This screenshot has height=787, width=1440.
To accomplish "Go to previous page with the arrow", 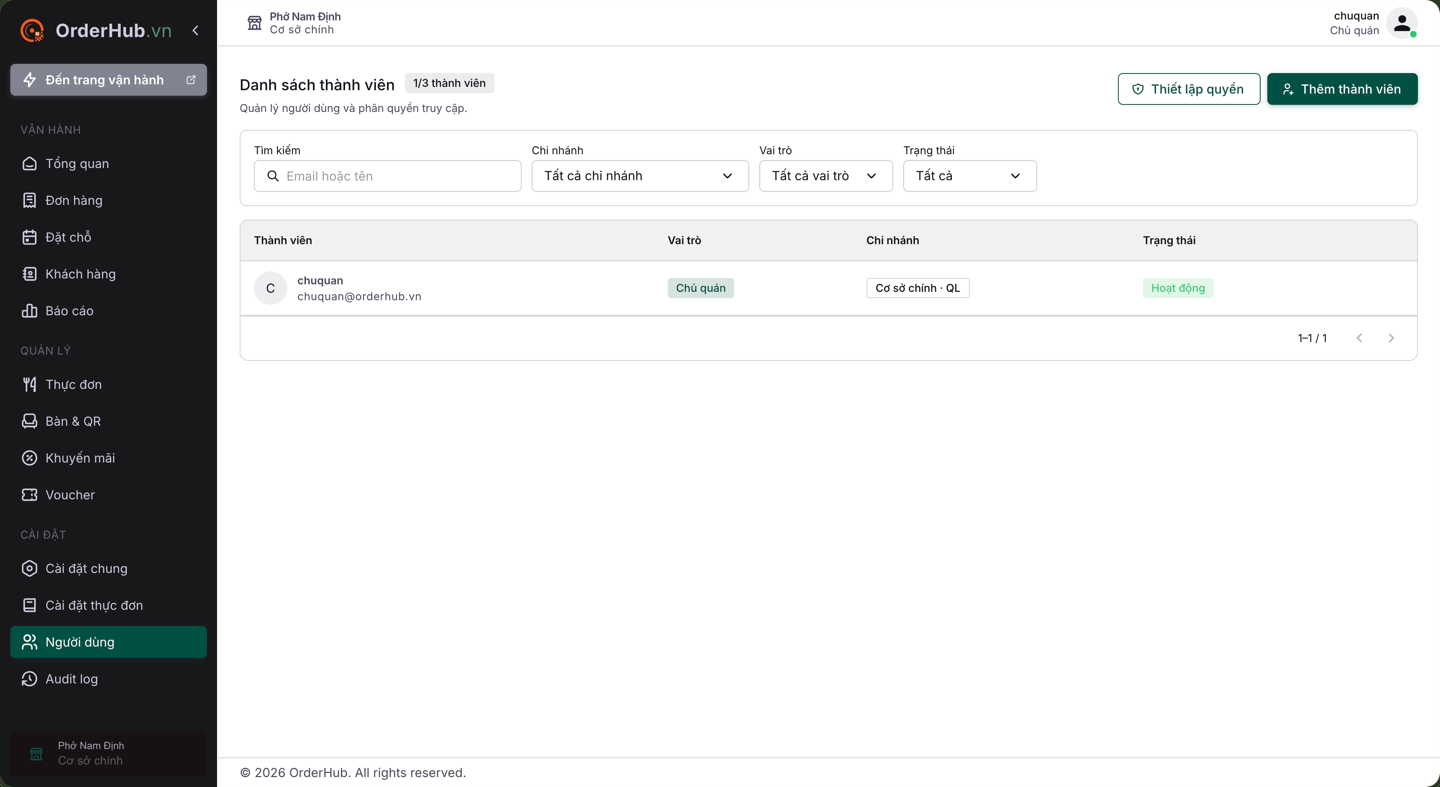I will 1359,338.
